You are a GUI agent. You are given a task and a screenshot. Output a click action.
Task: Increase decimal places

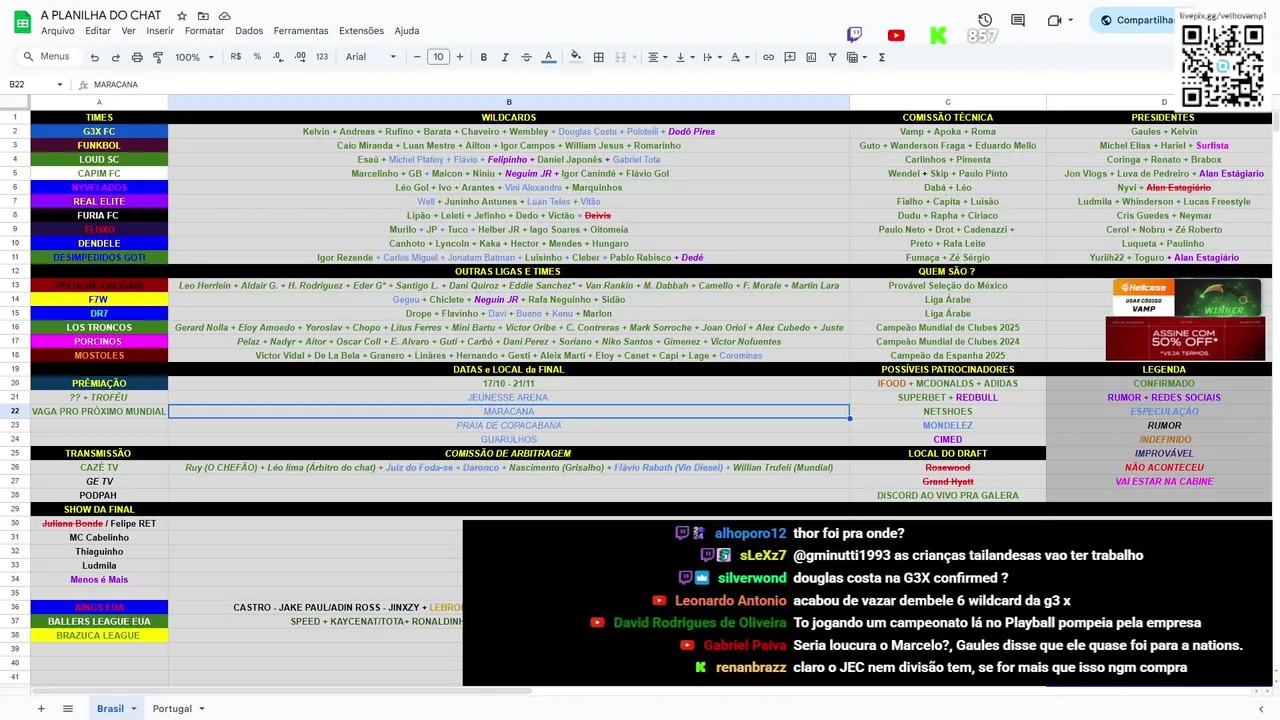pos(300,57)
